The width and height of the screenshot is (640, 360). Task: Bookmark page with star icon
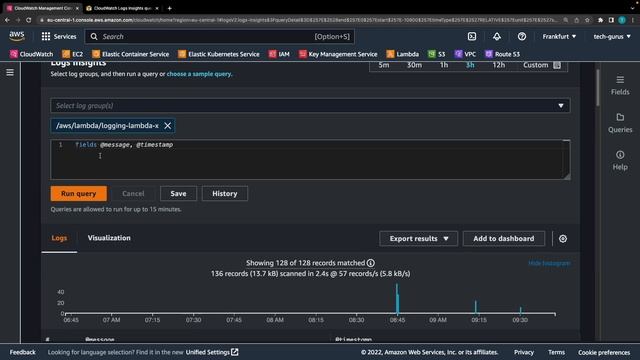587,20
